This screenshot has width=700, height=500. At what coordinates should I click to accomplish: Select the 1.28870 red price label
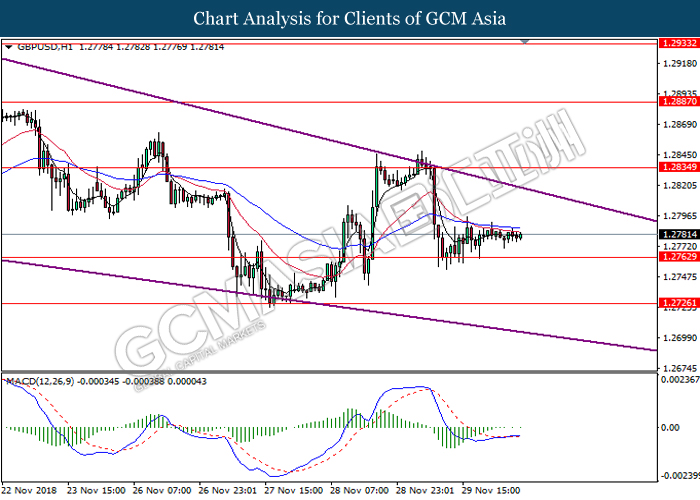(x=679, y=102)
